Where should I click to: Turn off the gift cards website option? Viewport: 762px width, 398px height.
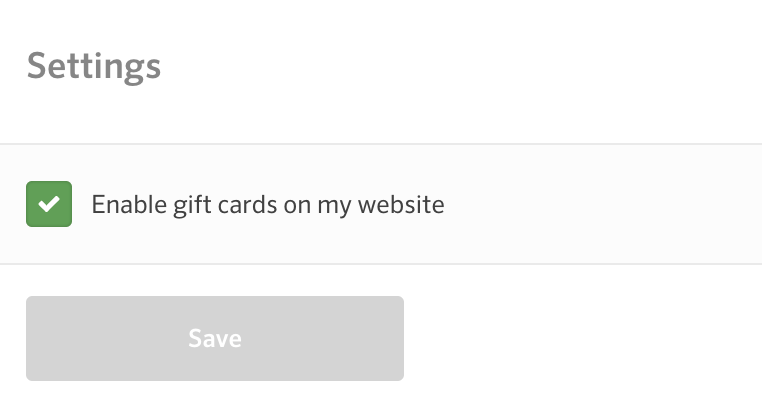[49, 204]
